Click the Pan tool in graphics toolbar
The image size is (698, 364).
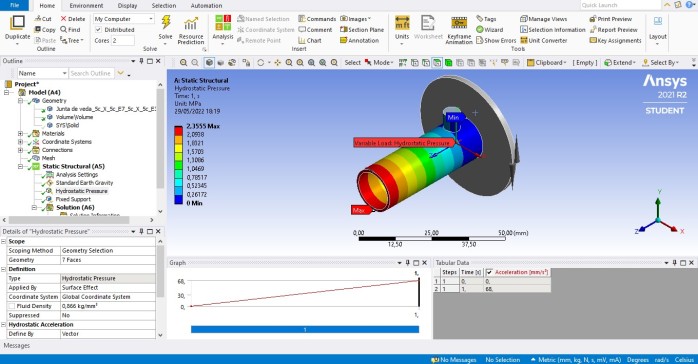tap(277, 63)
